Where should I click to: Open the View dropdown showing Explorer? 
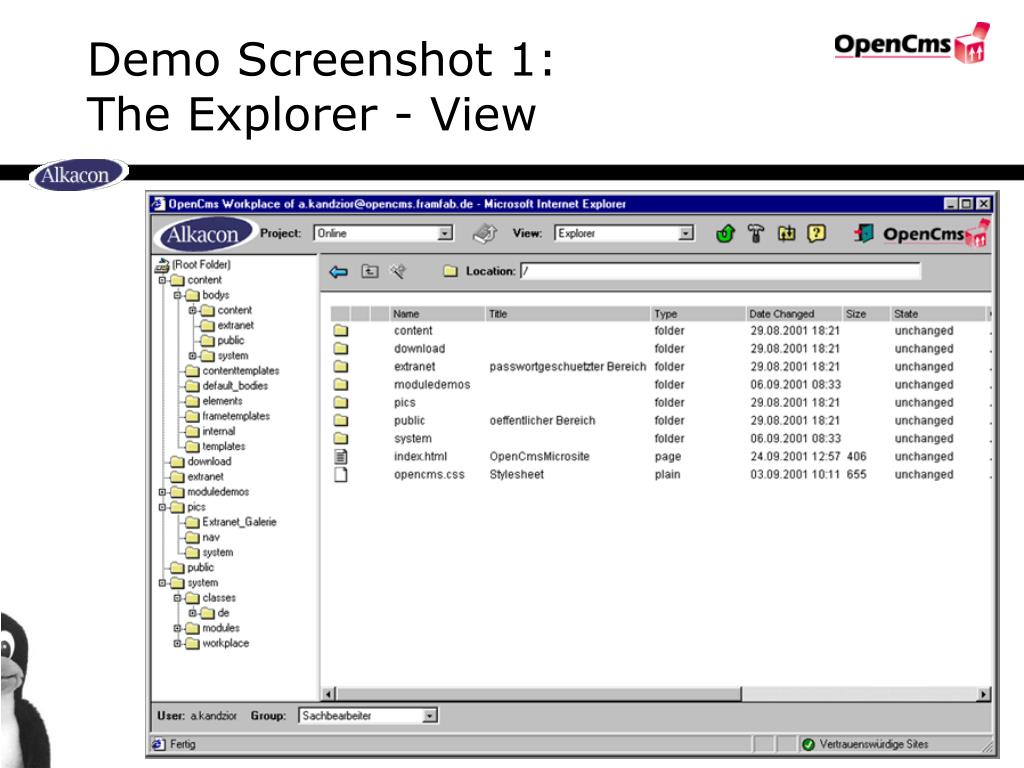click(x=624, y=233)
